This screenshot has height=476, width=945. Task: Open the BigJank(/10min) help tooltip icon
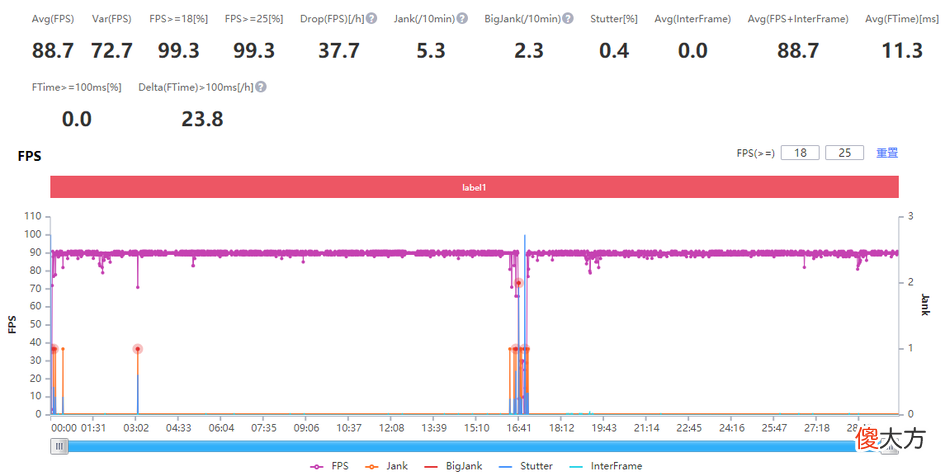pyautogui.click(x=568, y=19)
